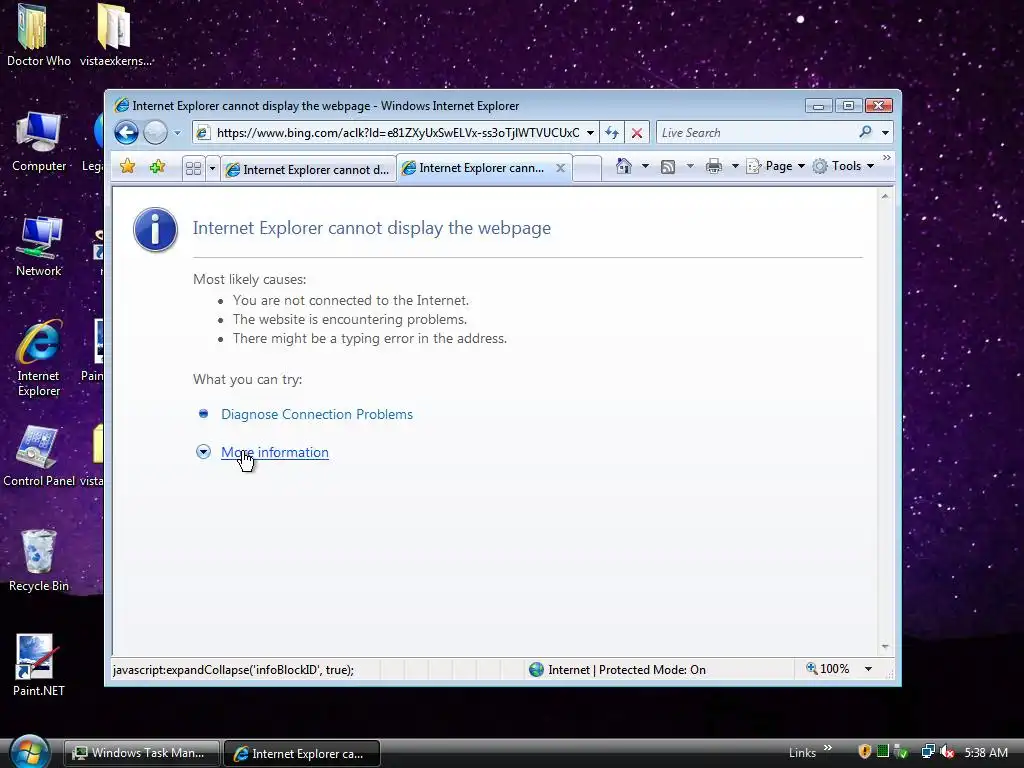Click the RSS Feeds icon
The height and width of the screenshot is (768, 1024).
click(667, 167)
